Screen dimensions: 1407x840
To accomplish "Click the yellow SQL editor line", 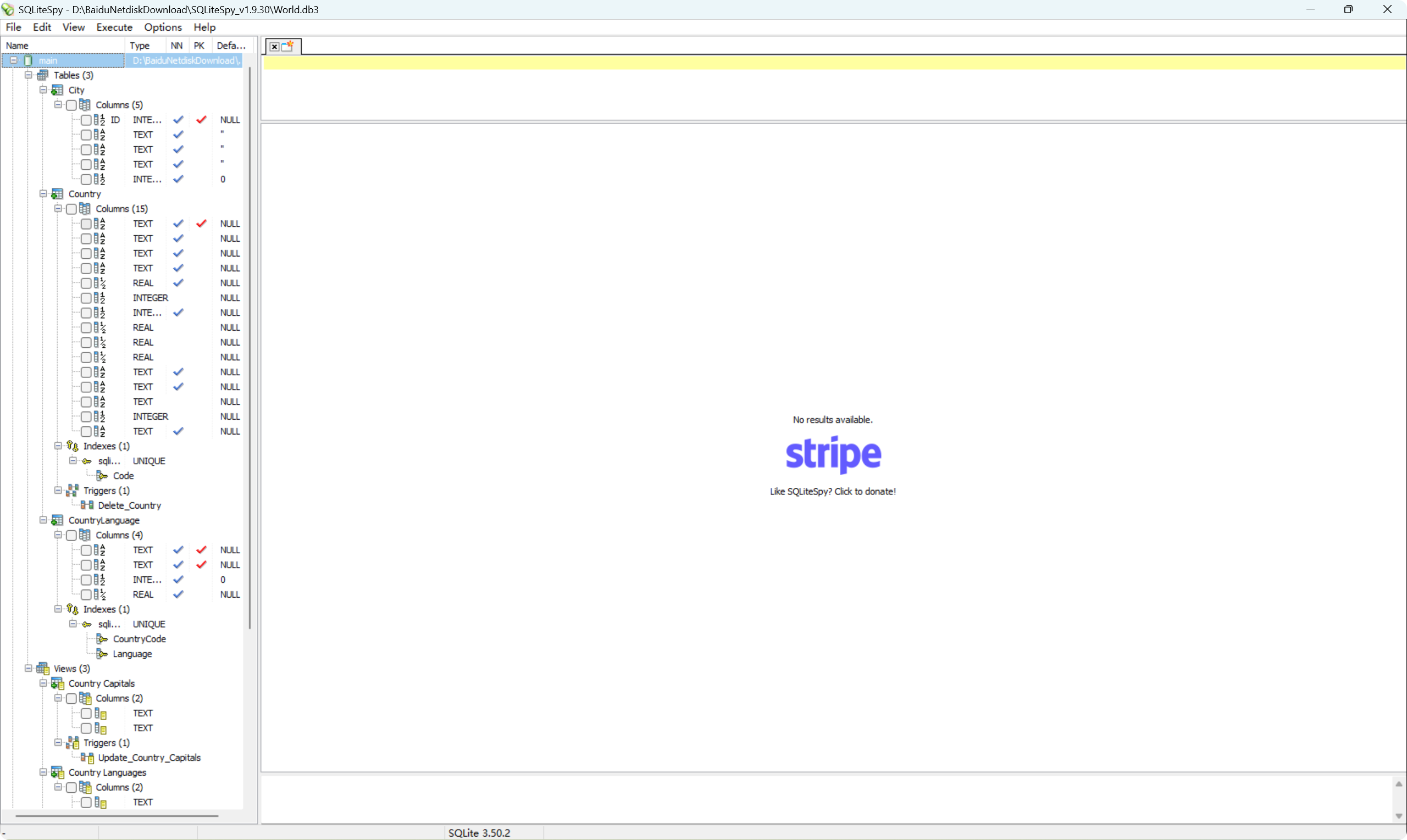I will pyautogui.click(x=832, y=63).
